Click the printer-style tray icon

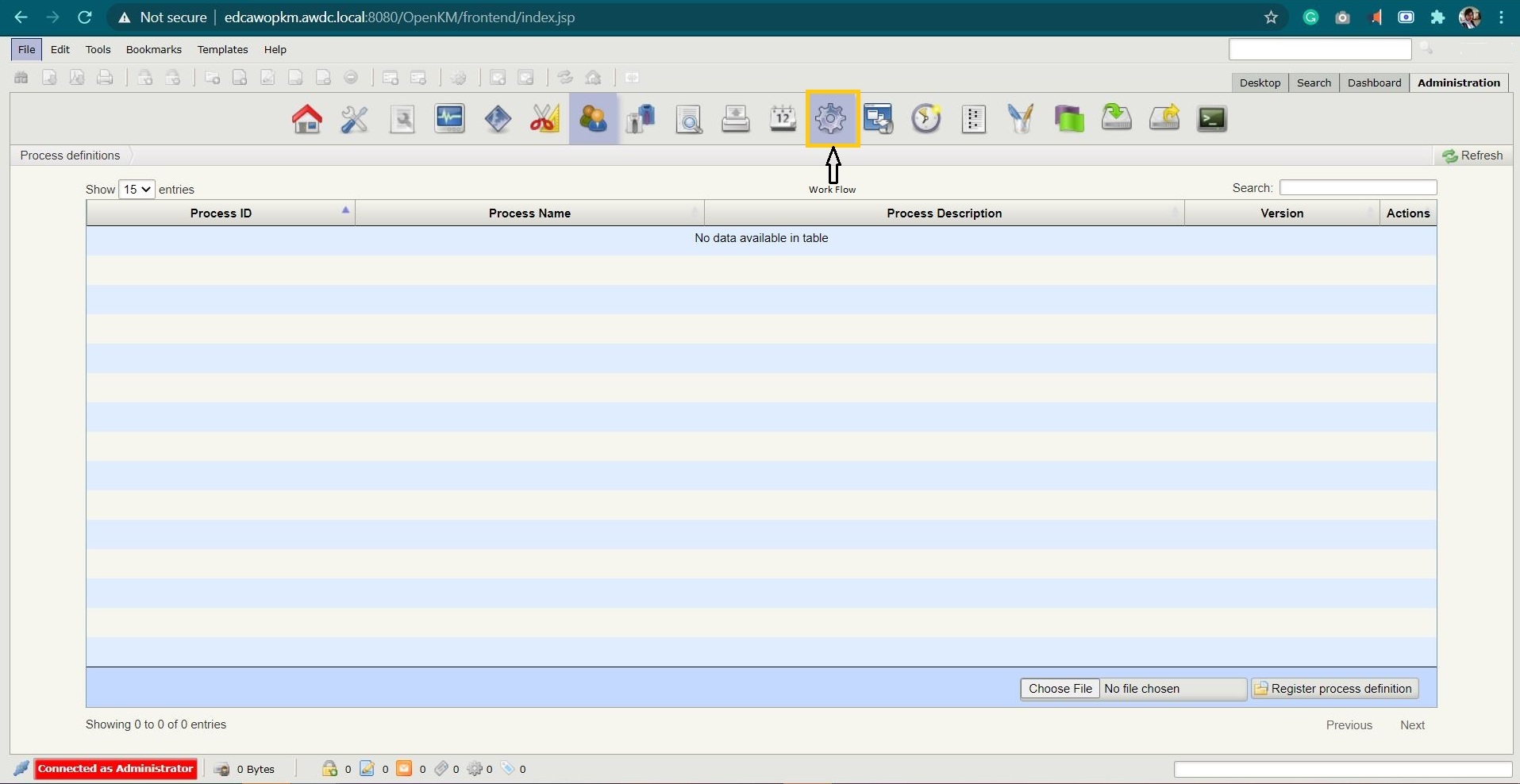click(x=736, y=119)
